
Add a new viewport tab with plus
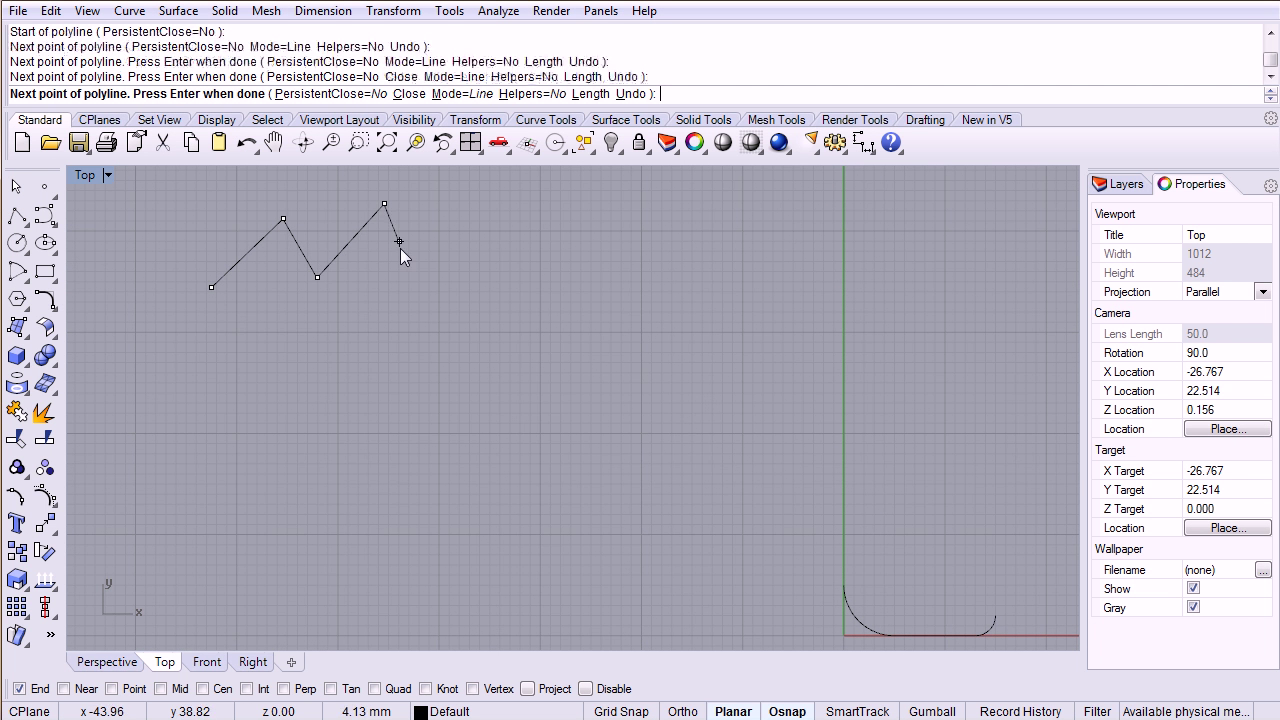click(x=291, y=662)
